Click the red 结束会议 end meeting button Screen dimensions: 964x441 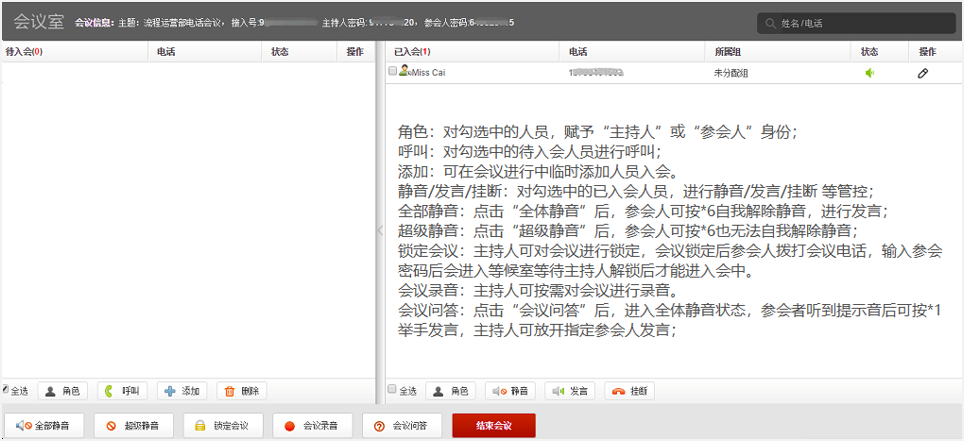click(x=494, y=426)
